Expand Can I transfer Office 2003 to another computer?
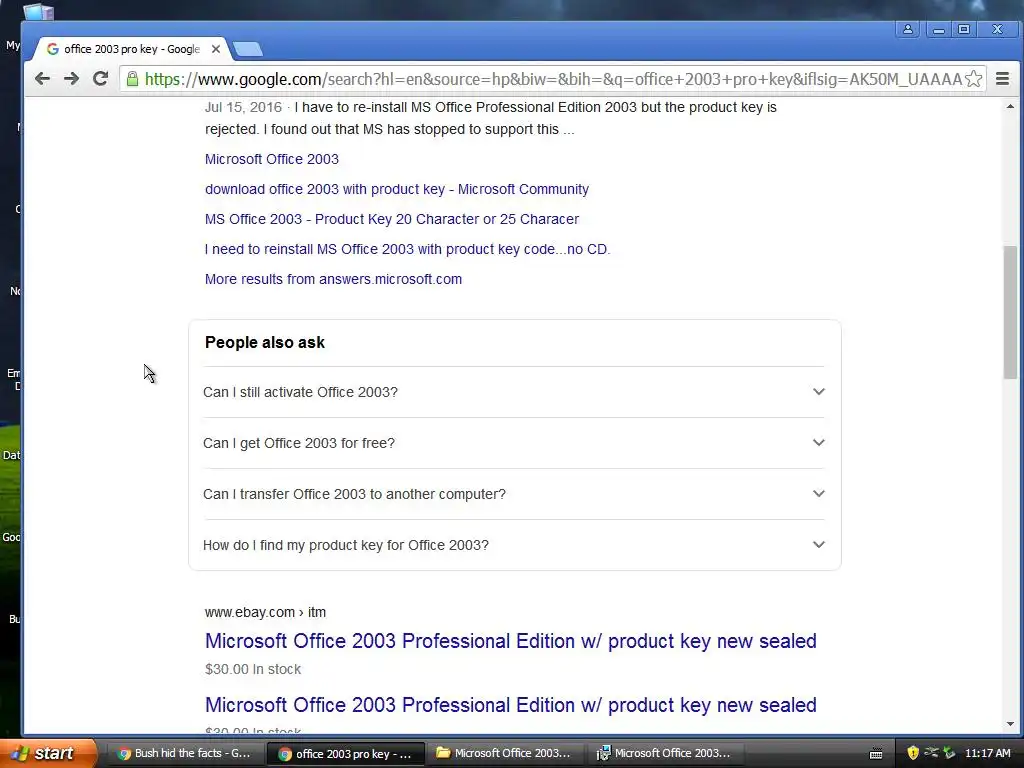1024x768 pixels. (514, 494)
